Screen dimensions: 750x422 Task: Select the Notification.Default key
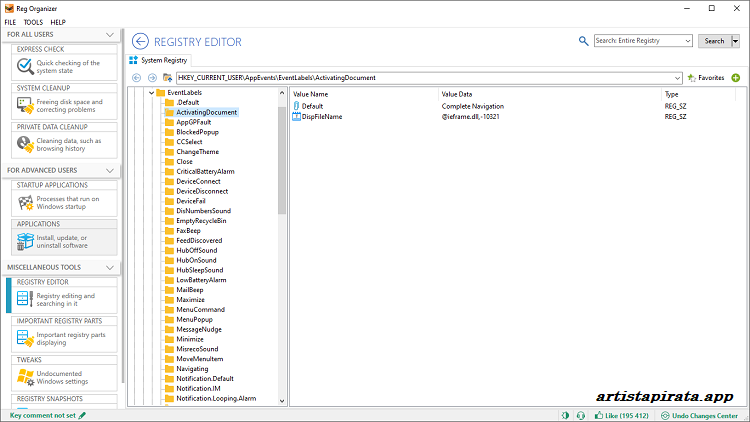point(205,378)
